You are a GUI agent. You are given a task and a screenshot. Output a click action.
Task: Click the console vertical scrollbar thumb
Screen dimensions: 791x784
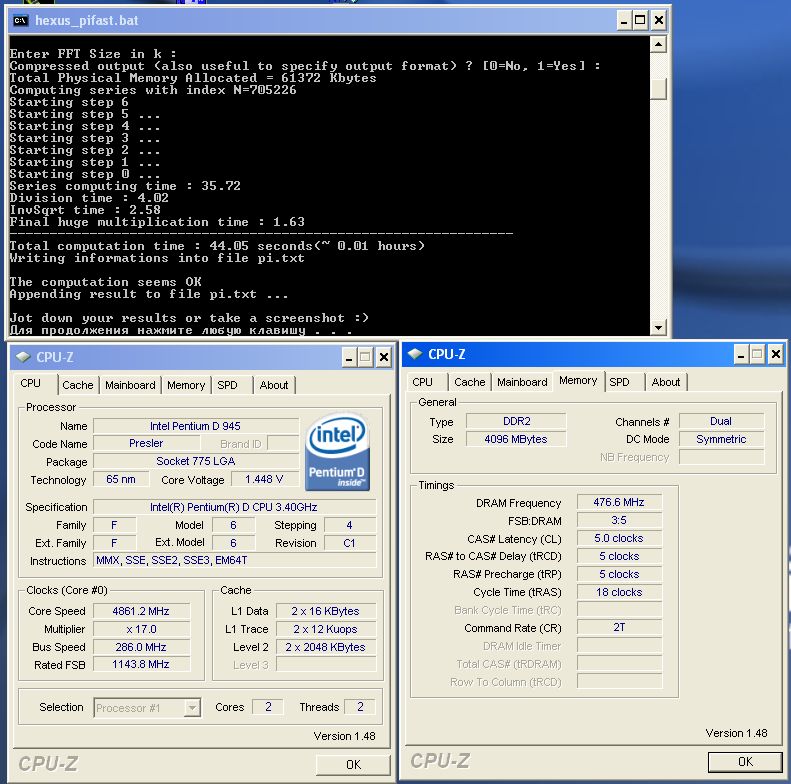pyautogui.click(x=658, y=89)
